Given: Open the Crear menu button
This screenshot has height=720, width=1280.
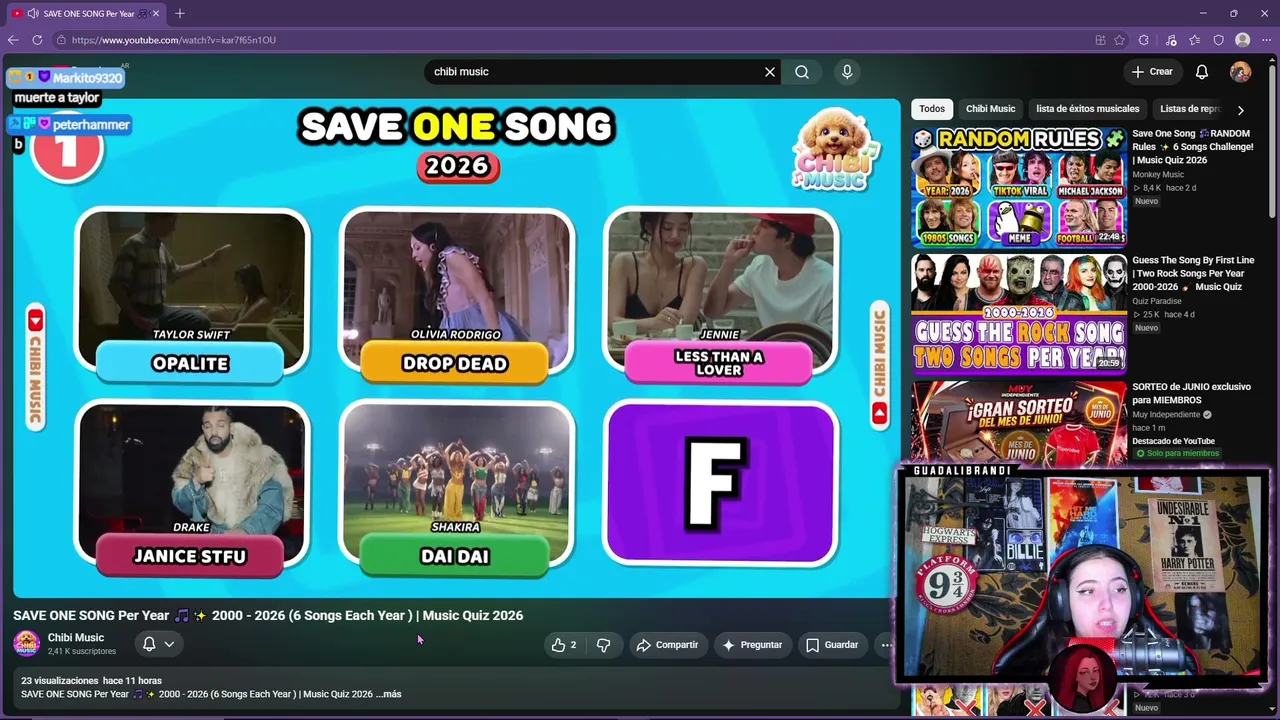Looking at the screenshot, I should click(1152, 72).
